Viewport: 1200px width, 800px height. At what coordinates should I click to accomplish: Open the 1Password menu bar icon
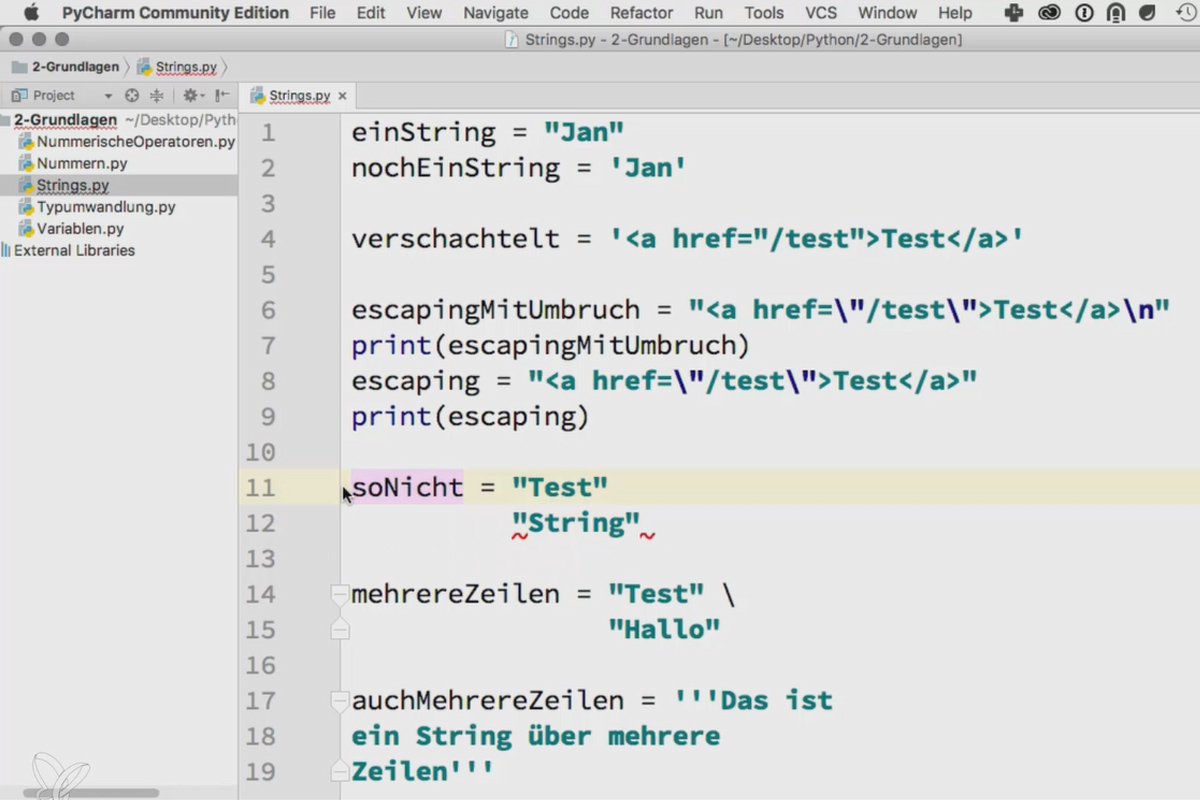[1084, 13]
